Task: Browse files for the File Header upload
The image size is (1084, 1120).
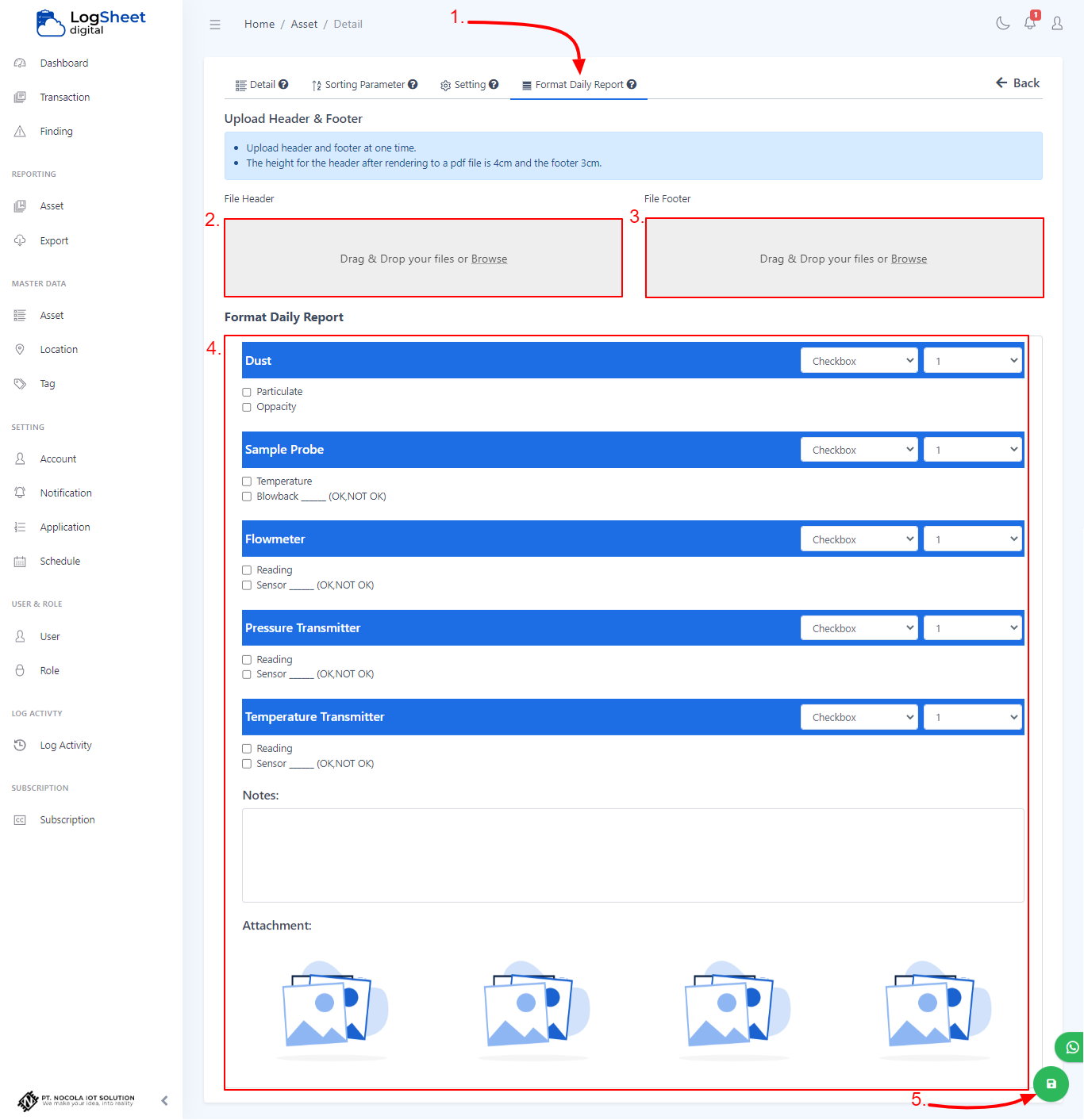Action: 489,259
